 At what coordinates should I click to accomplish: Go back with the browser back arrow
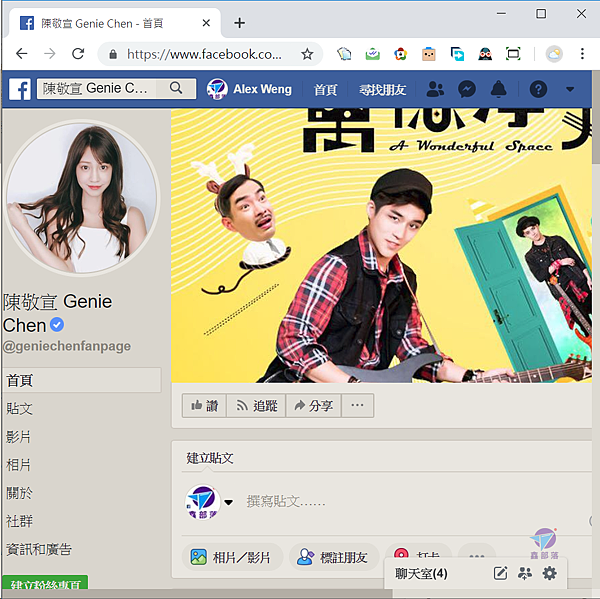click(x=22, y=54)
